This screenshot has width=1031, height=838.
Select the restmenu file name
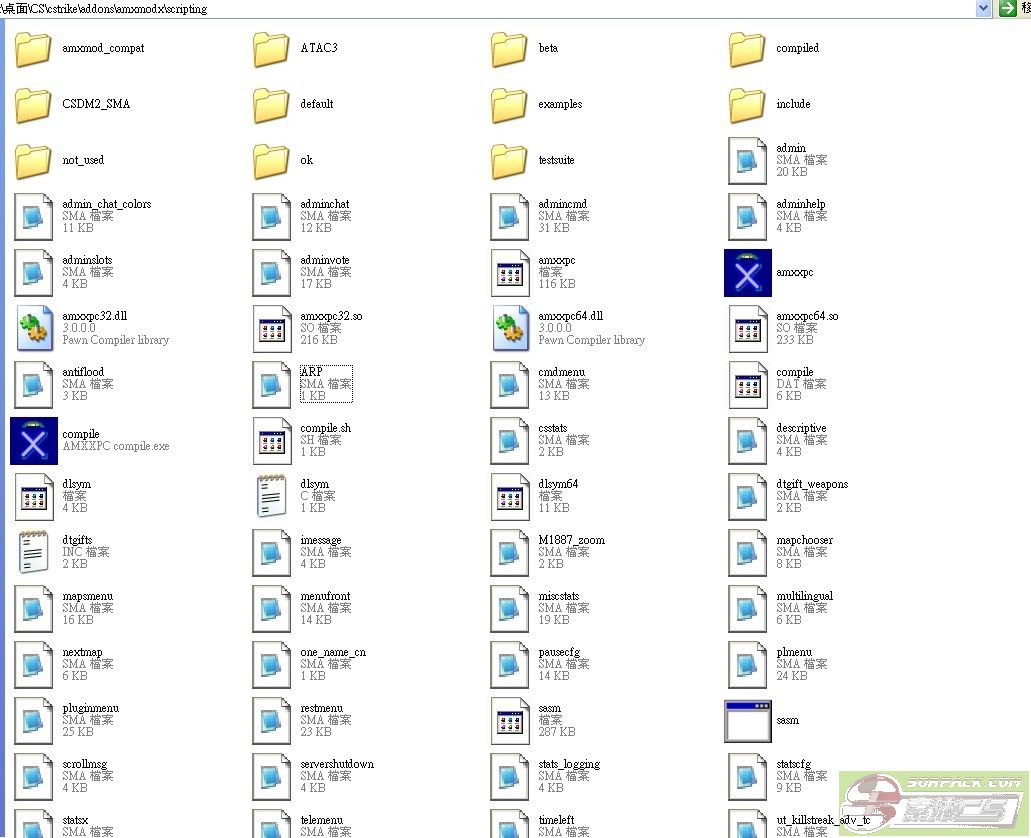(322, 708)
